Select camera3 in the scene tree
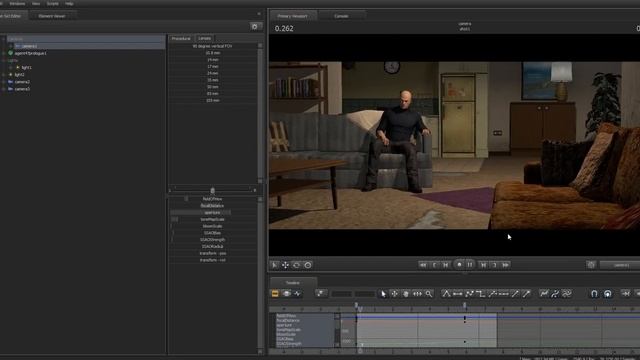This screenshot has width=640, height=360. (x=22, y=89)
